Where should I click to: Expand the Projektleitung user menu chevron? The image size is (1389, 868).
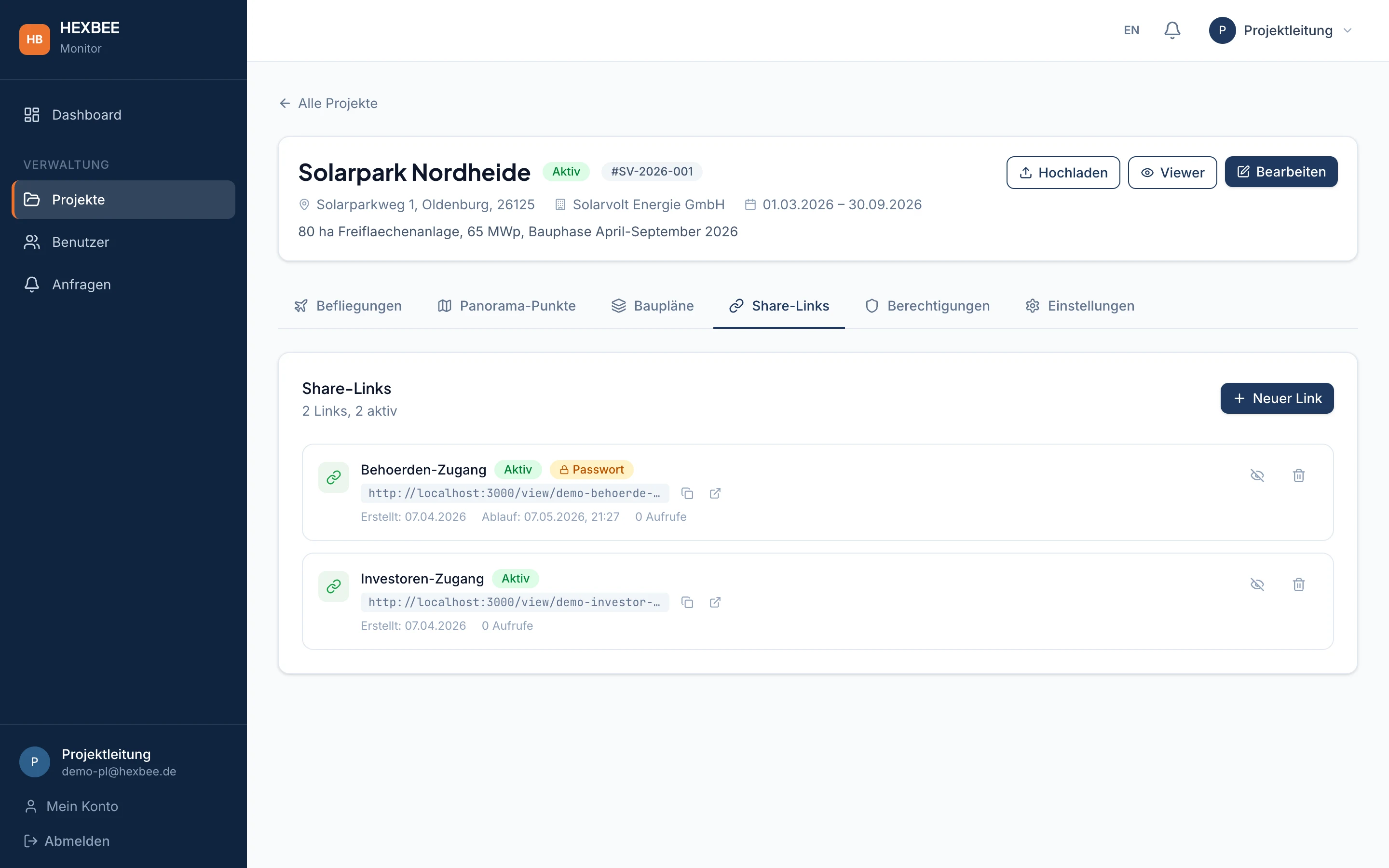1347,30
